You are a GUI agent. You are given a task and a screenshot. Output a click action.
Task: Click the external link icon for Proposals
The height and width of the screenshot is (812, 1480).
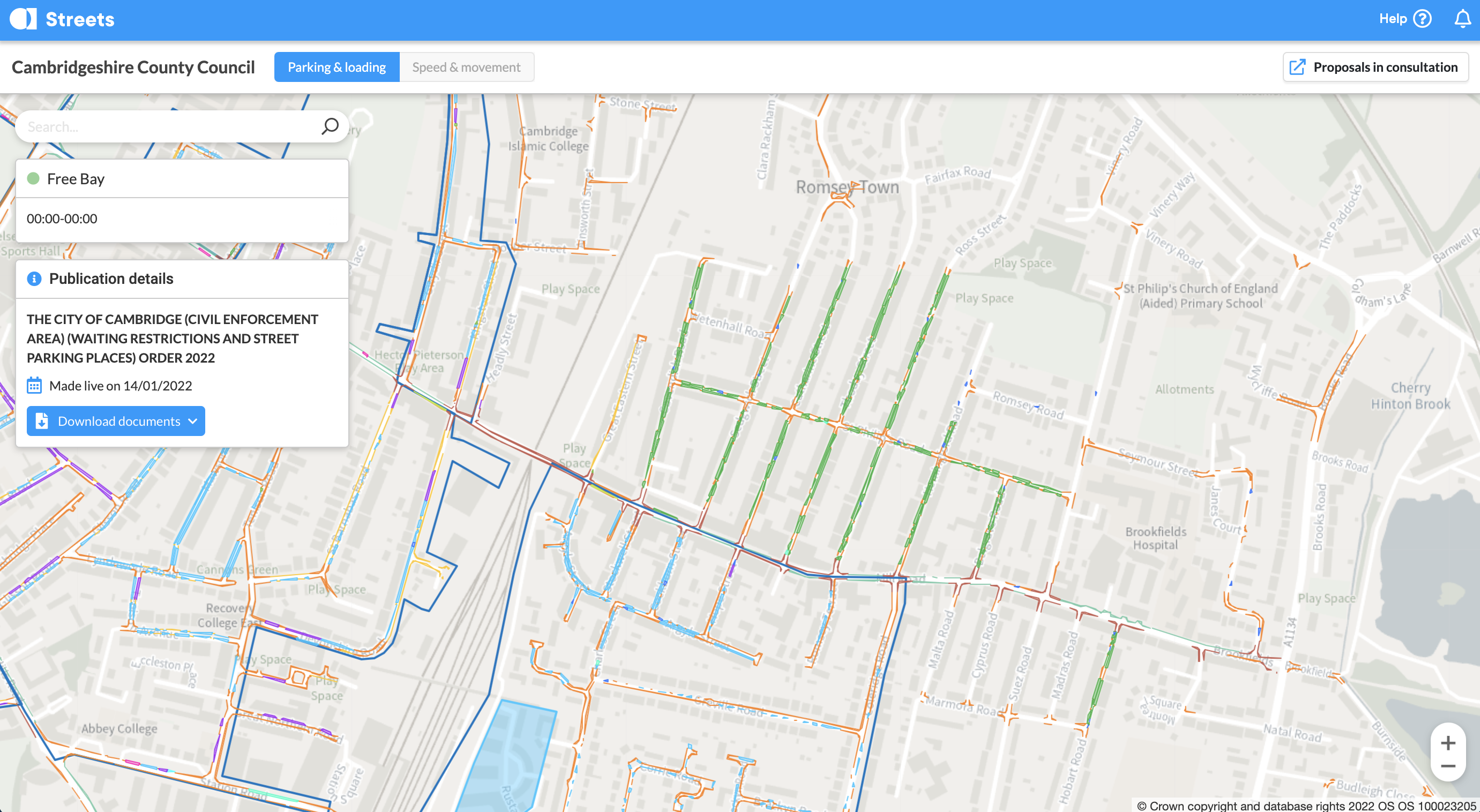click(x=1297, y=67)
